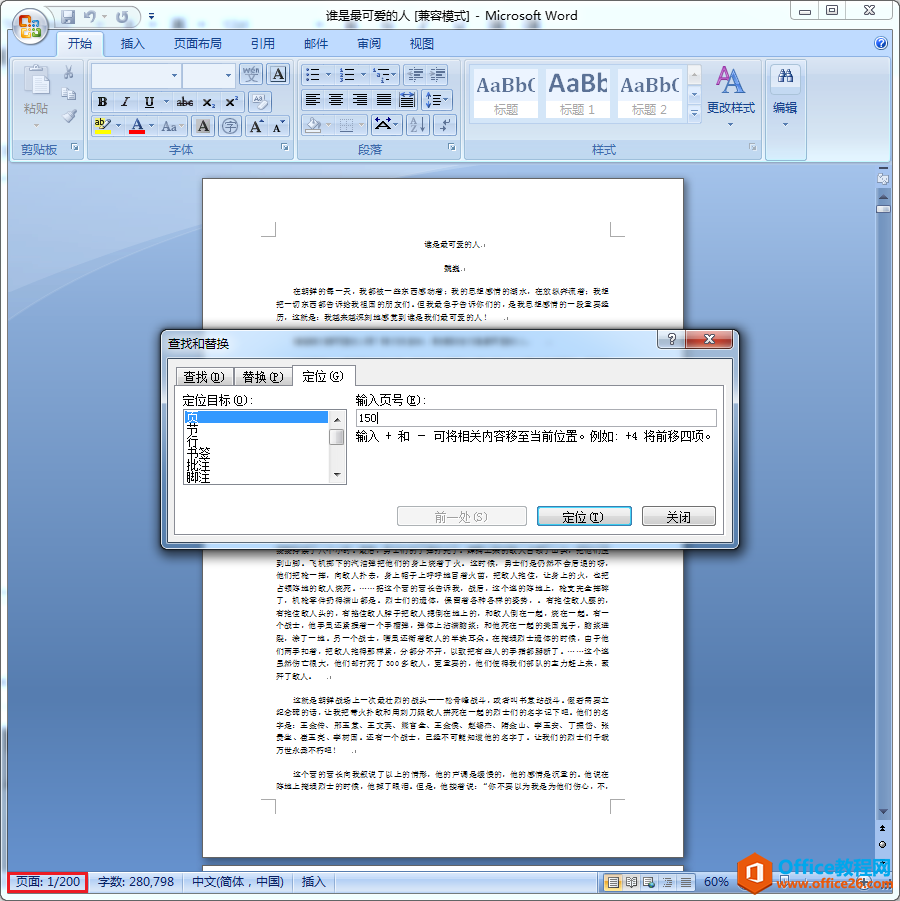This screenshot has height=901, width=900.
Task: Click the Grow Font icon
Action: 256,126
